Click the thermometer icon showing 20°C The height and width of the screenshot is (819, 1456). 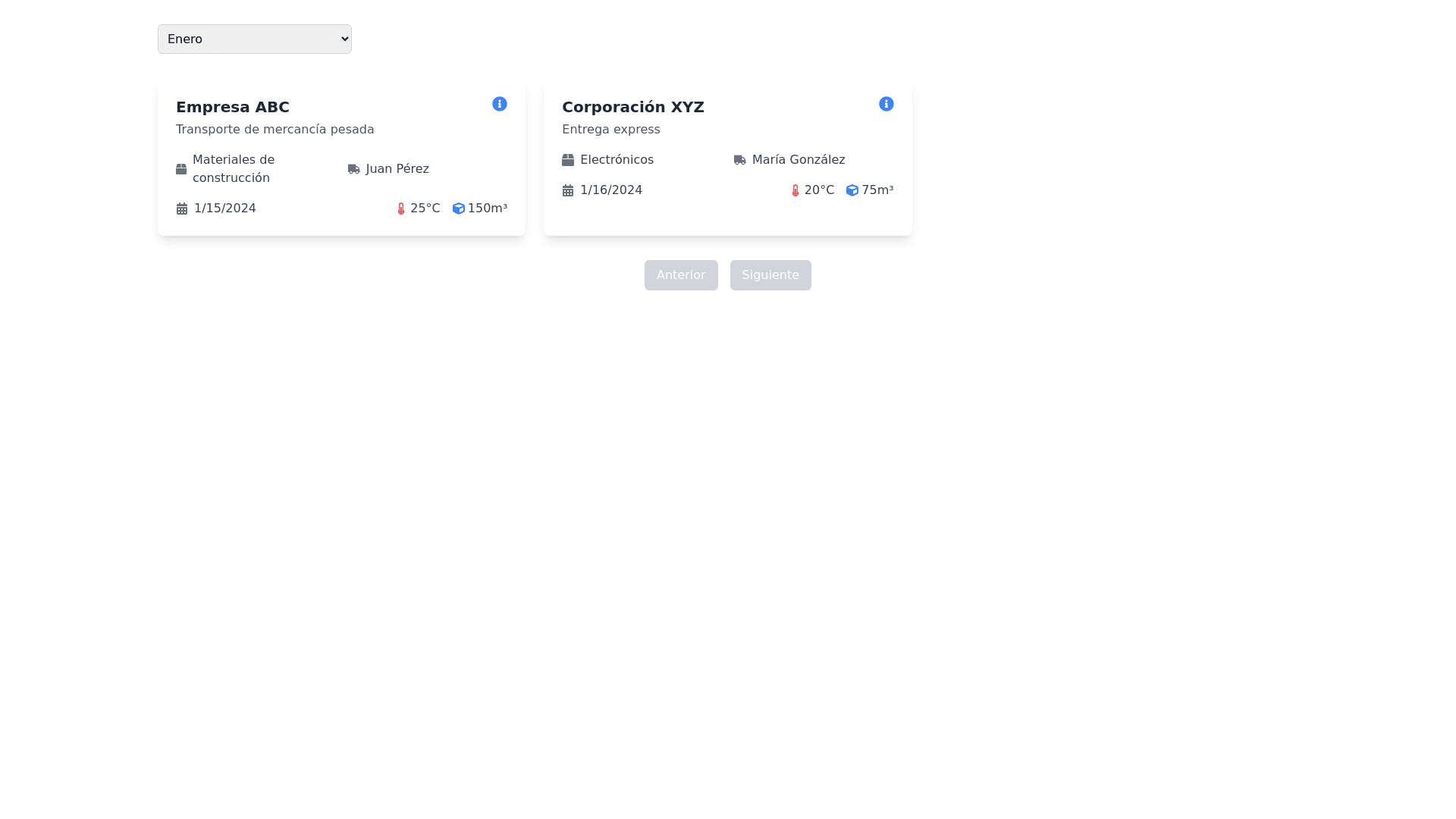[795, 190]
